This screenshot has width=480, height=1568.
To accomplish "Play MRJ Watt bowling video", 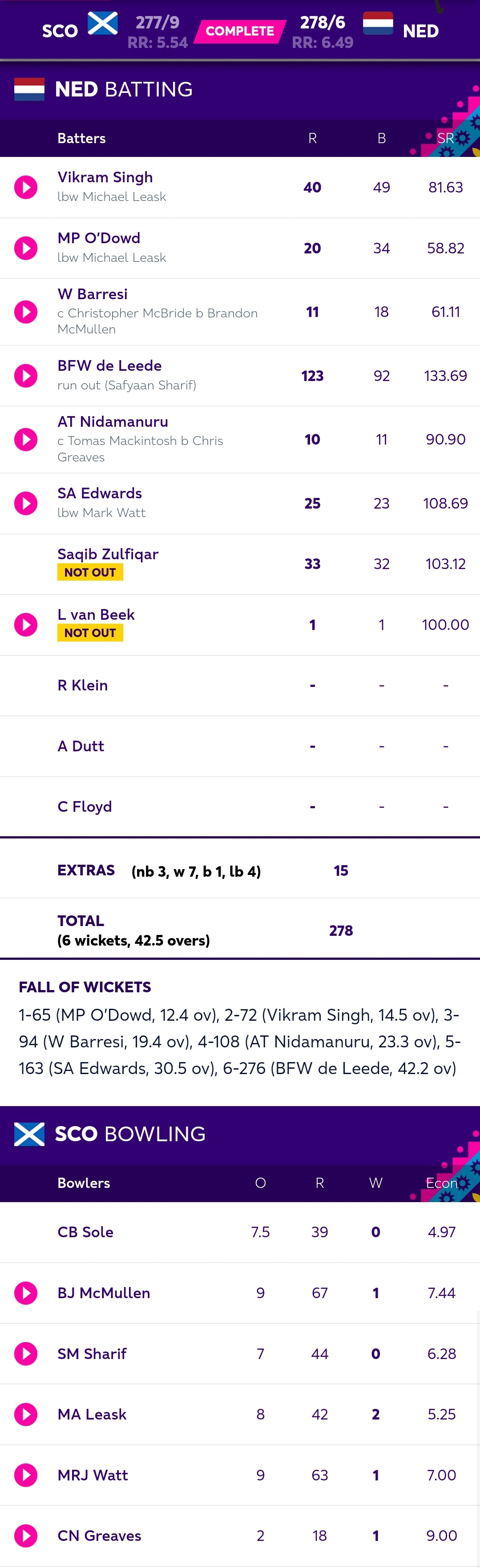I will pos(26,1475).
